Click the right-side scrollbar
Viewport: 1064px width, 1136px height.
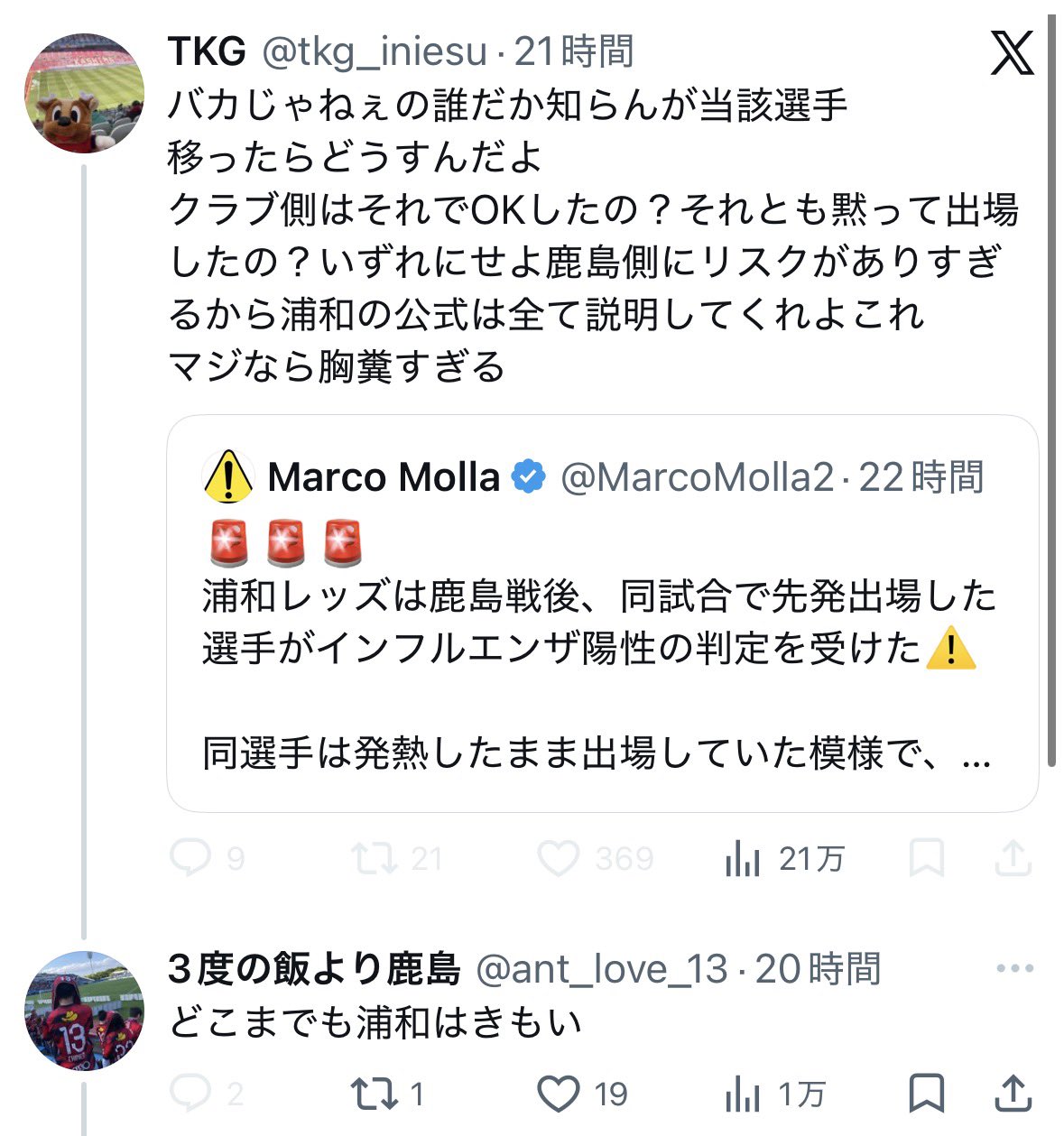click(1051, 388)
